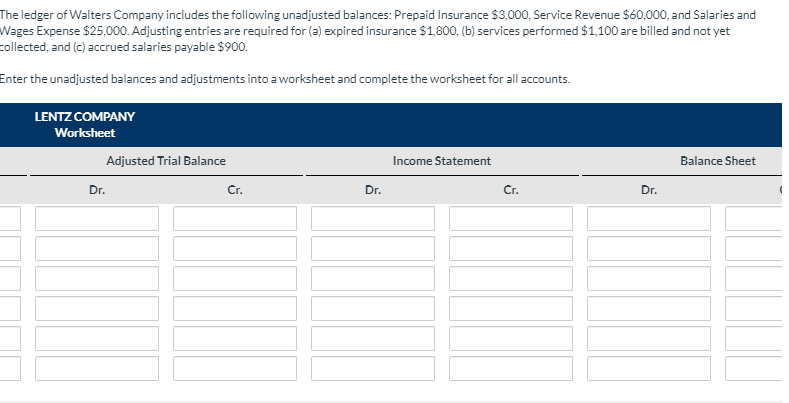Focus third-row Balance Sheet Dr. field
The height and width of the screenshot is (403, 789).
tap(649, 278)
